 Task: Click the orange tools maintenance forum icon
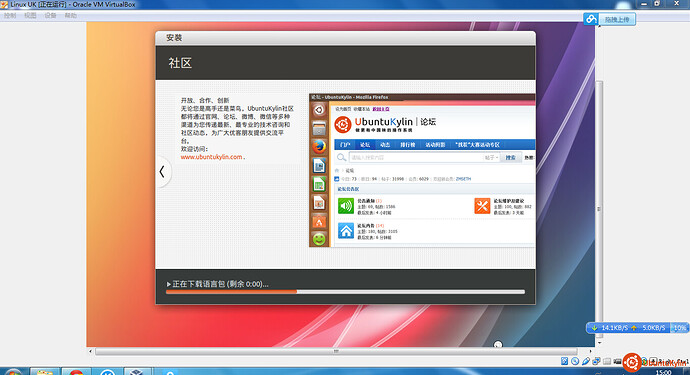click(482, 206)
